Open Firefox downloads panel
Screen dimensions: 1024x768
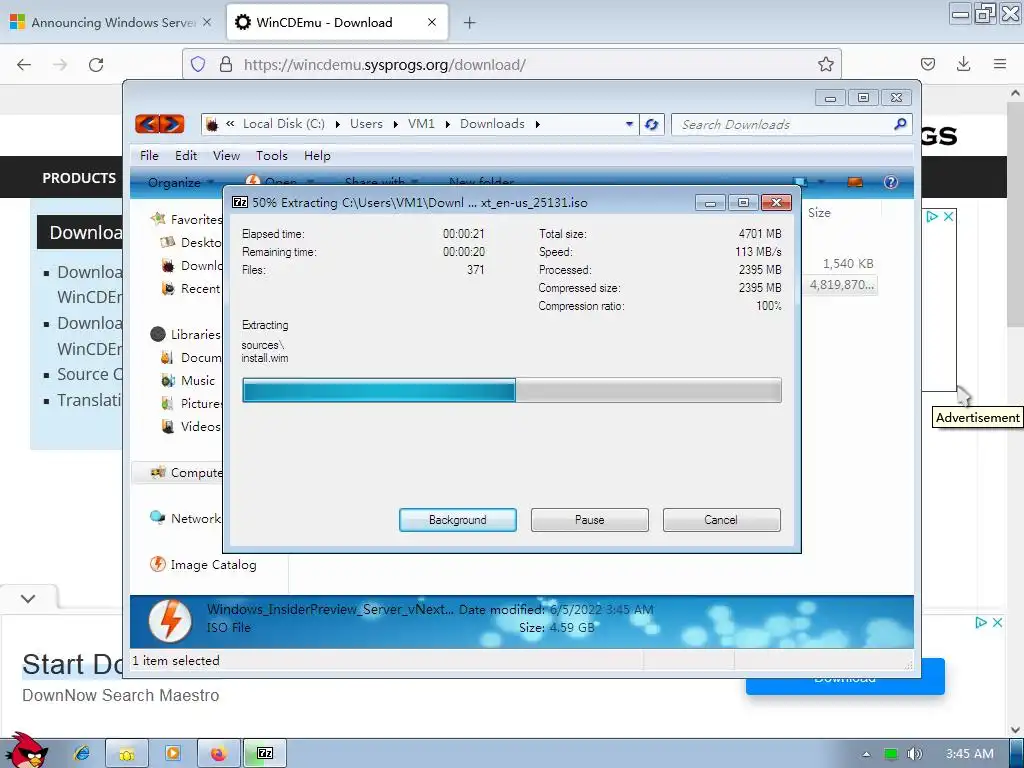[963, 64]
